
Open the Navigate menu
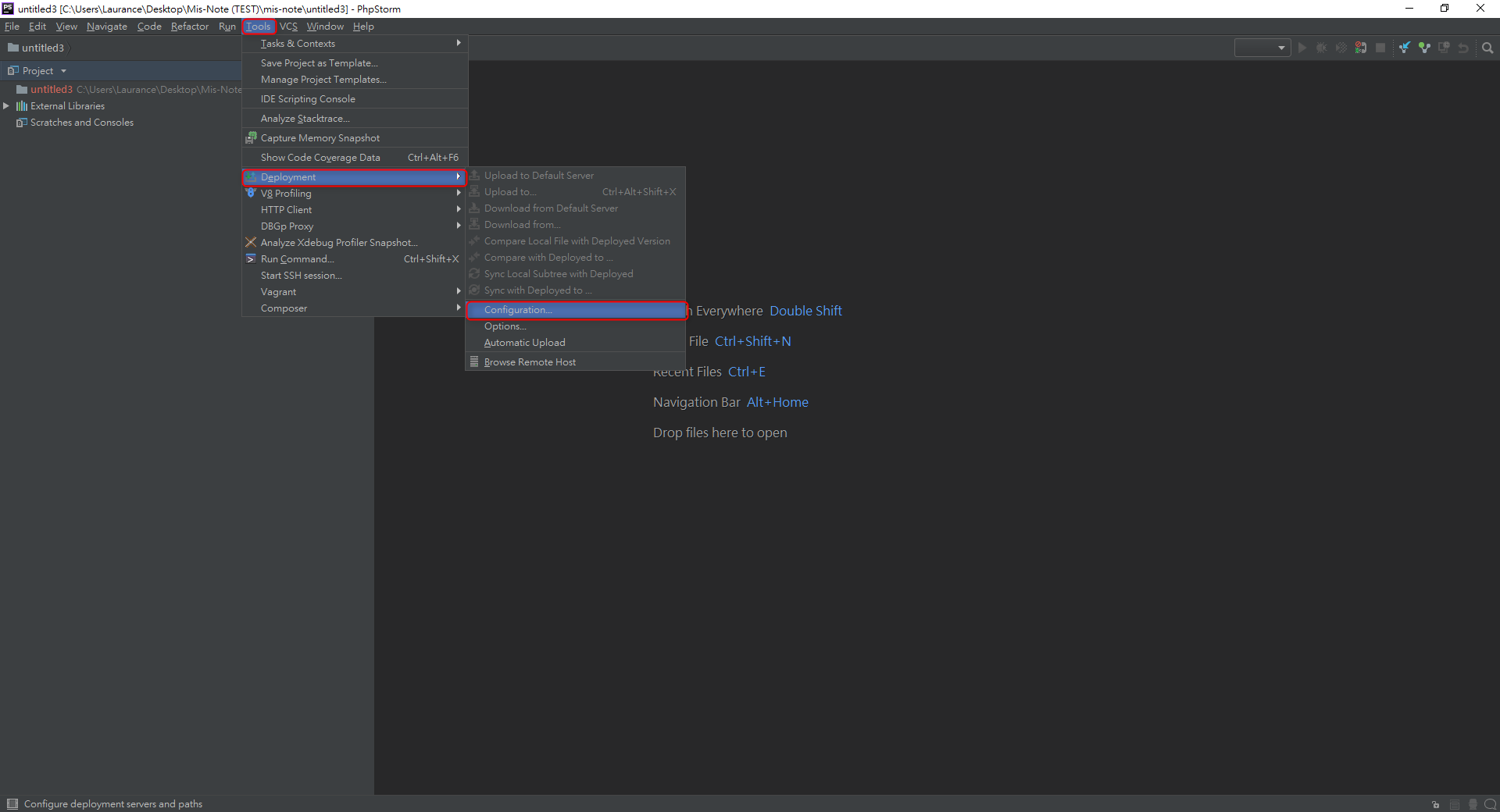pos(107,27)
